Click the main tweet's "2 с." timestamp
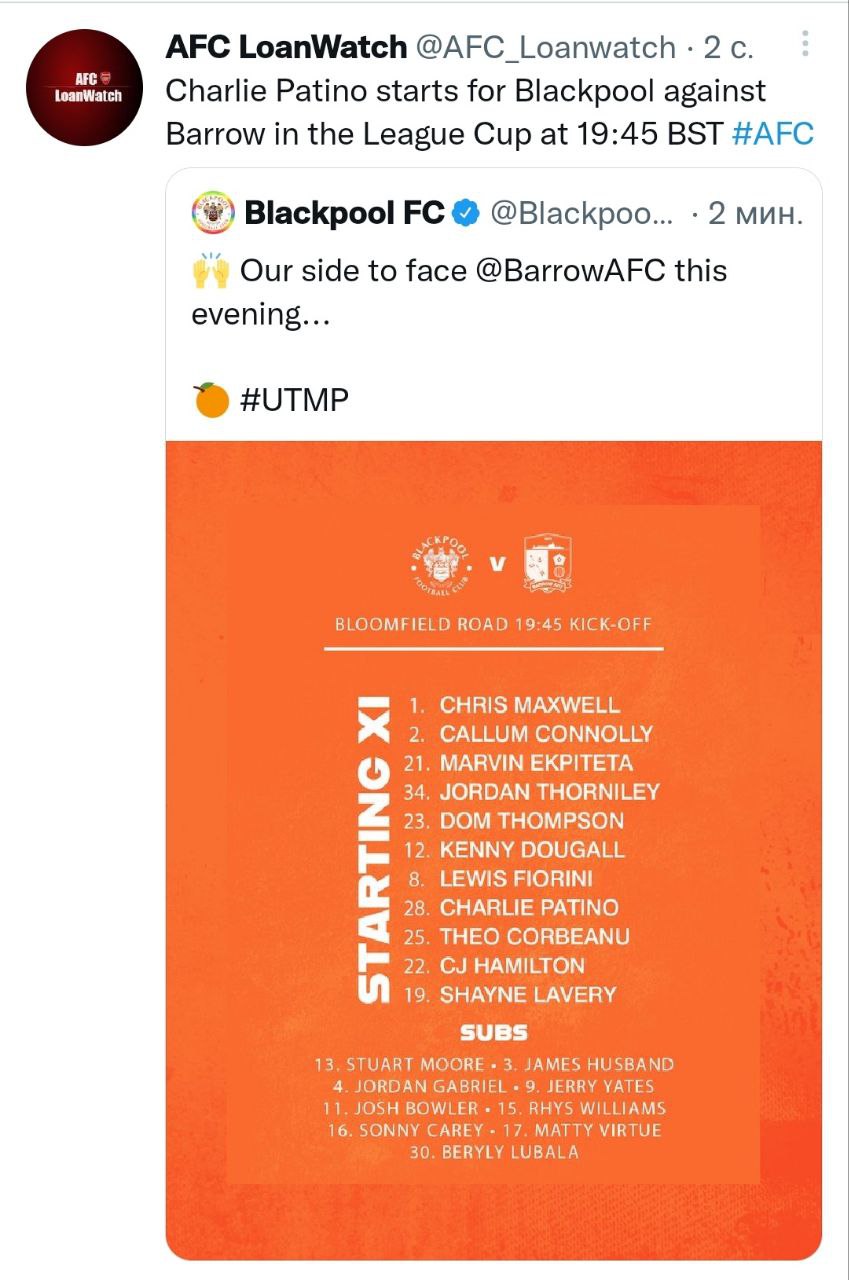849x1280 pixels. click(728, 47)
